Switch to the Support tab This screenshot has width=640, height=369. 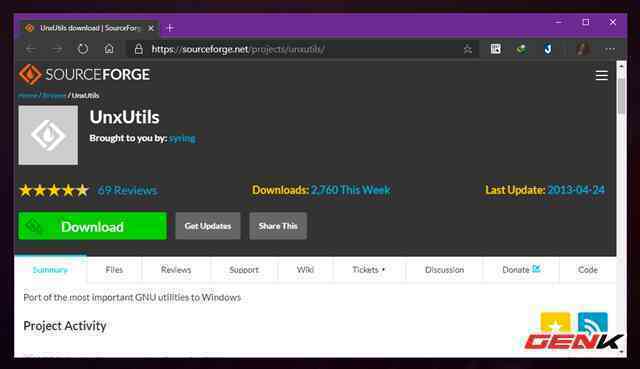click(x=244, y=270)
